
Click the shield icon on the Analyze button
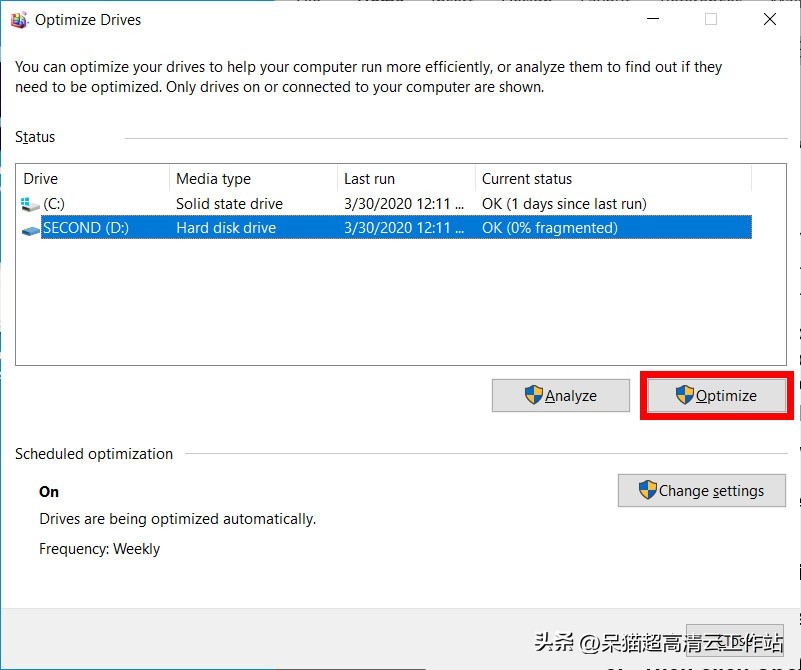pyautogui.click(x=534, y=395)
